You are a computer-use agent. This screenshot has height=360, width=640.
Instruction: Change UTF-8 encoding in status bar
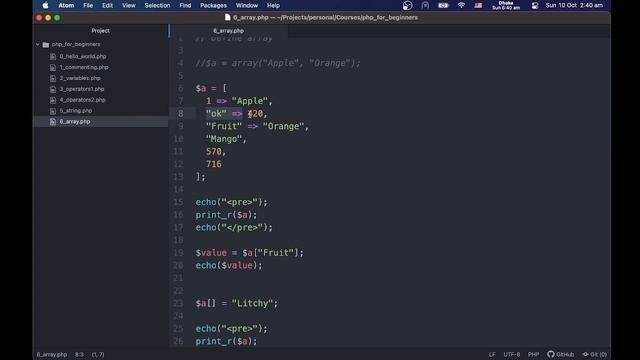click(x=511, y=354)
